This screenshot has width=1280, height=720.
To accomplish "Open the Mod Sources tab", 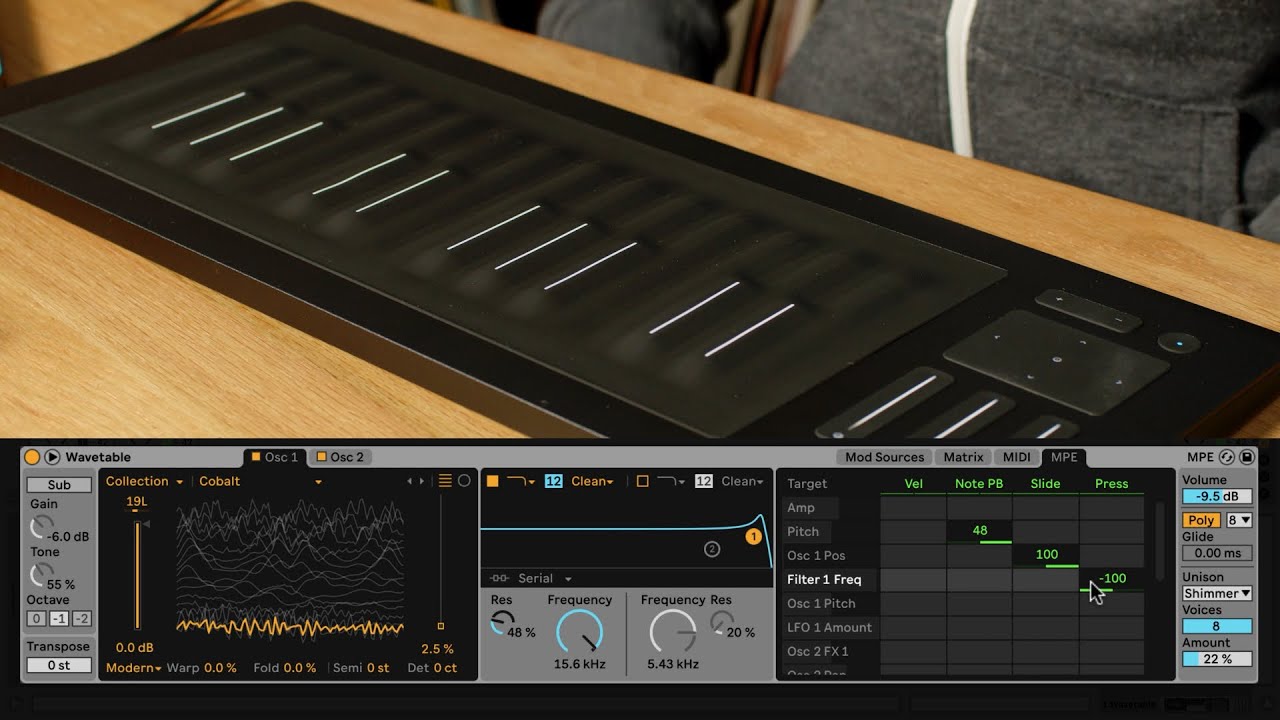I will click(884, 457).
